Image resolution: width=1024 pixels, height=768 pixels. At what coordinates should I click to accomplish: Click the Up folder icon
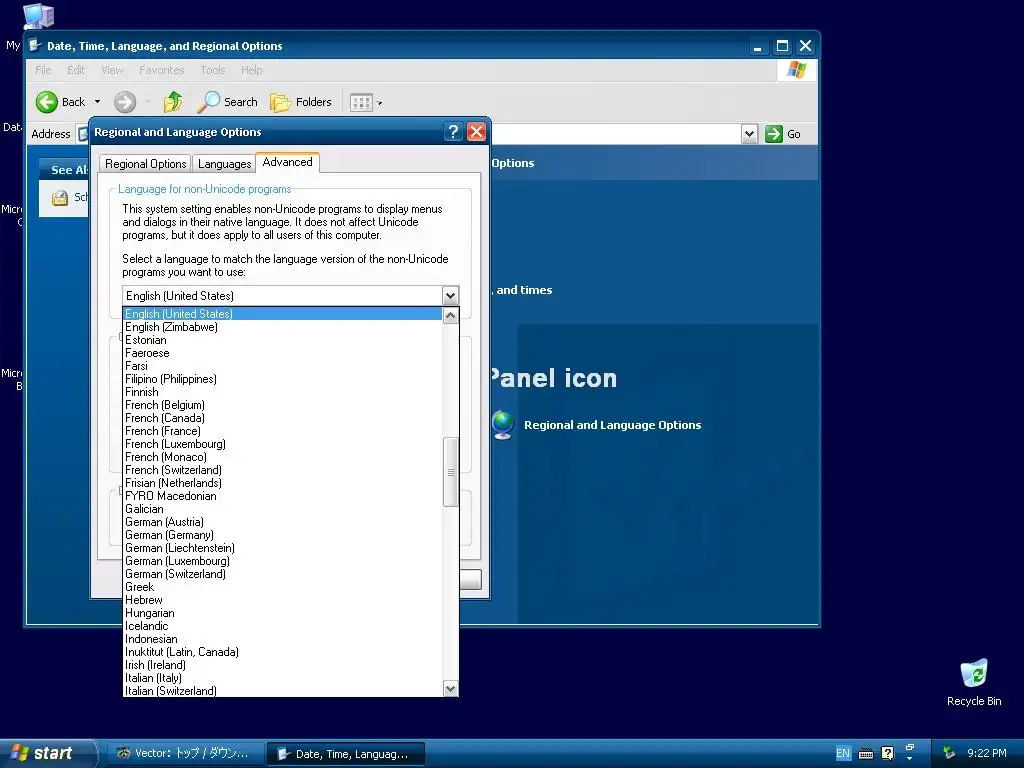click(173, 102)
